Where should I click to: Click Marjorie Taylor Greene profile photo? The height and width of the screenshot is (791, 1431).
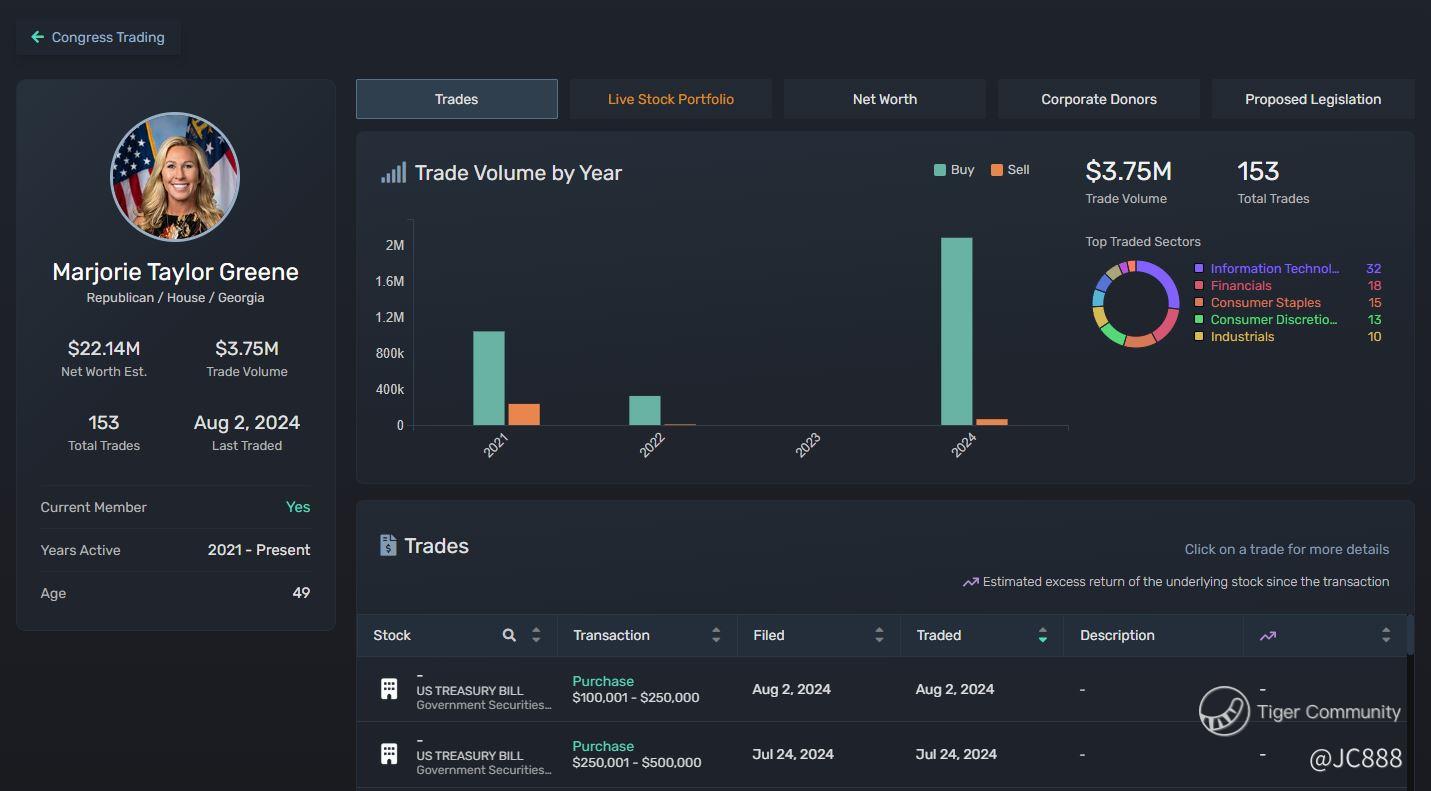175,177
